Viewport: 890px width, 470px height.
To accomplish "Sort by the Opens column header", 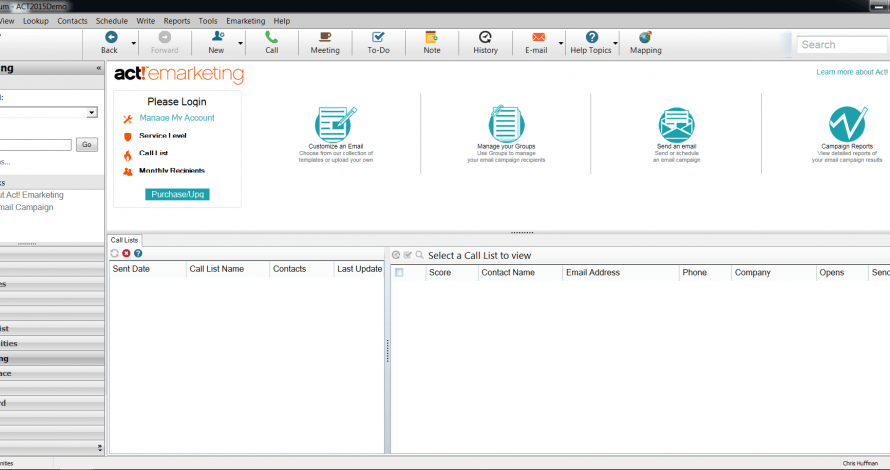I will pyautogui.click(x=841, y=272).
